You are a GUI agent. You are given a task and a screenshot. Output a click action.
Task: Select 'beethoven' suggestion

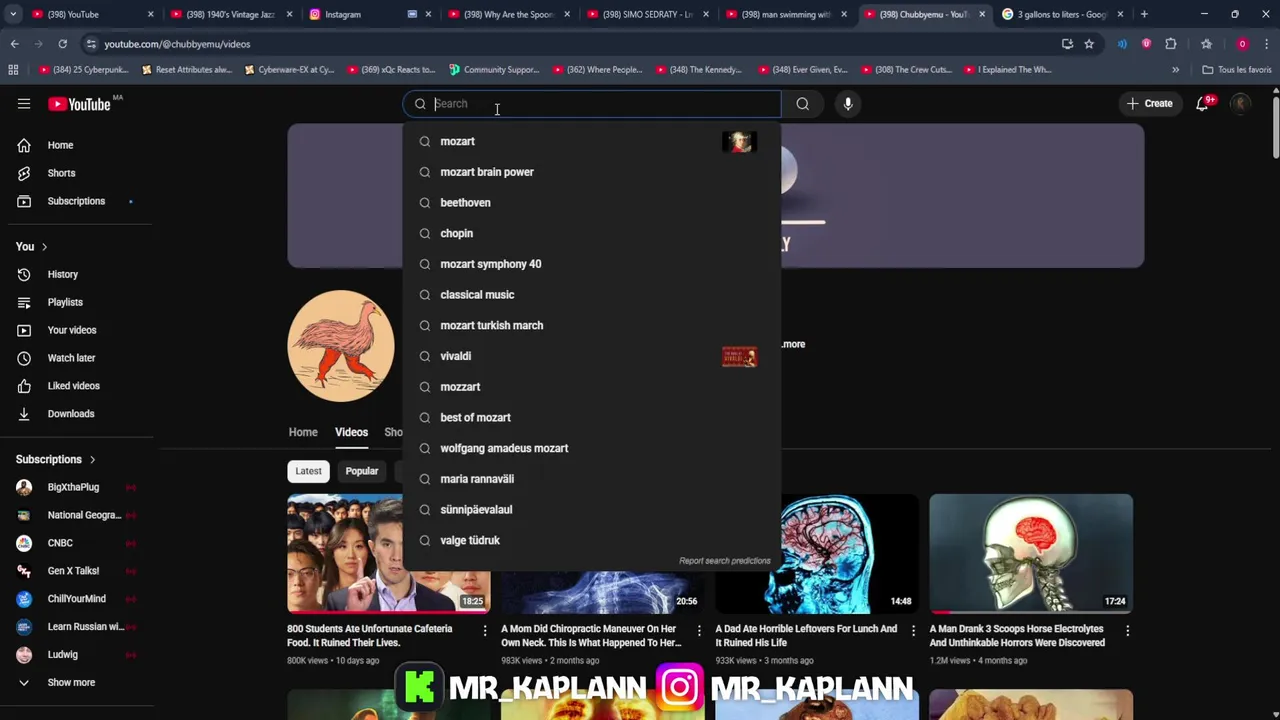(x=591, y=203)
